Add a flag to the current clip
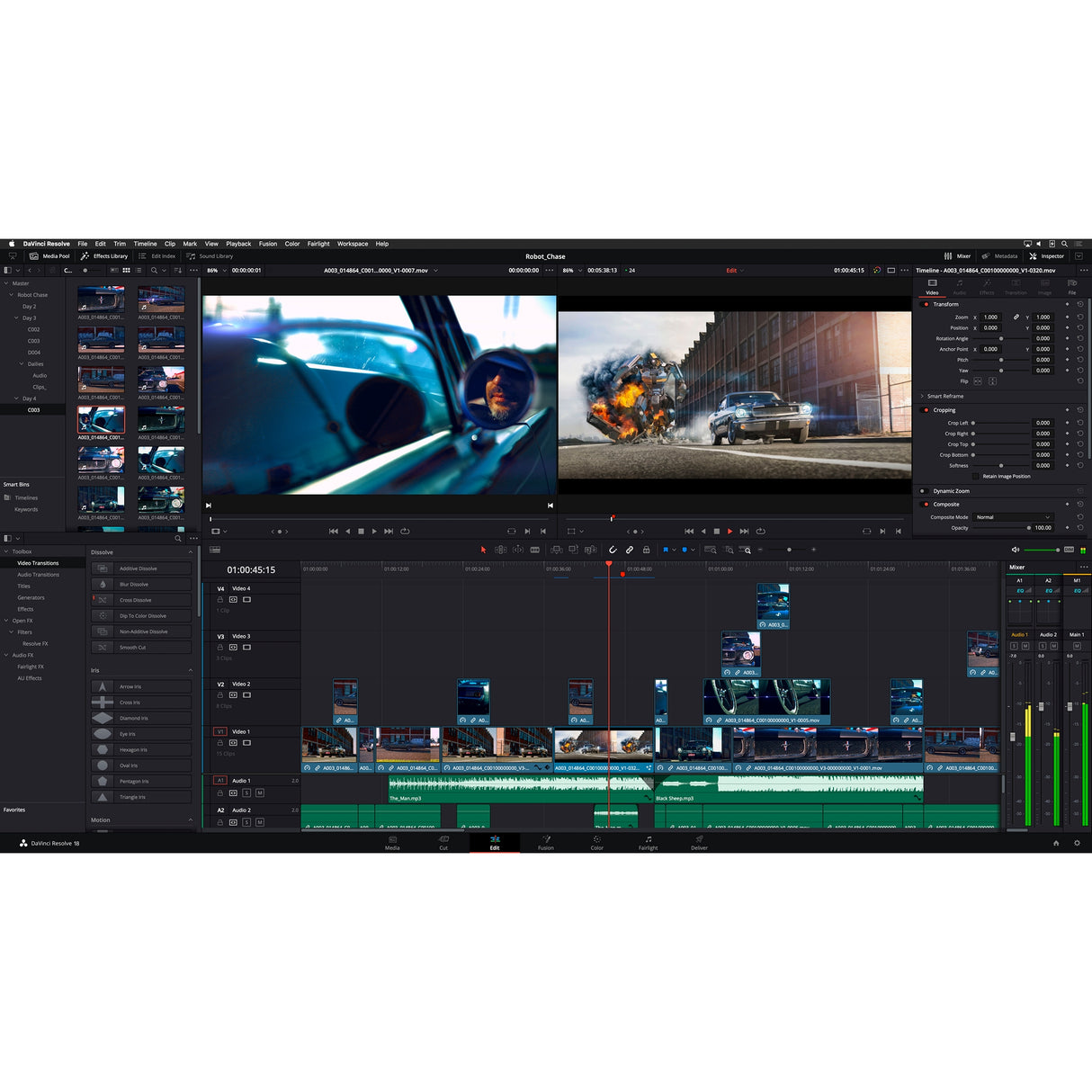 pos(667,550)
